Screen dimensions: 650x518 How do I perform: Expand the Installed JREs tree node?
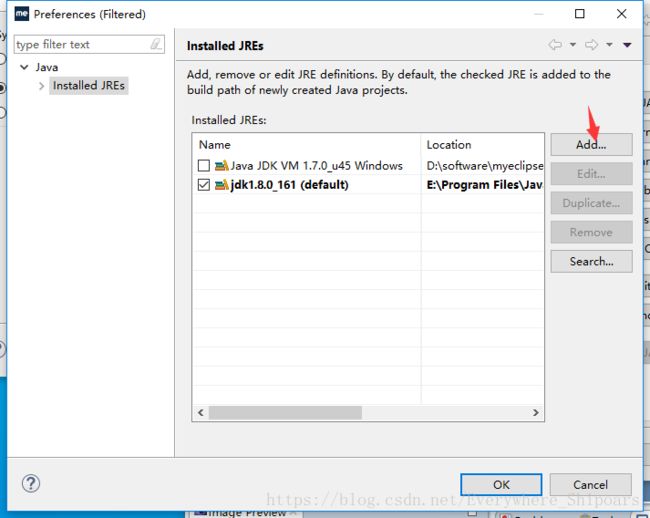tap(41, 86)
